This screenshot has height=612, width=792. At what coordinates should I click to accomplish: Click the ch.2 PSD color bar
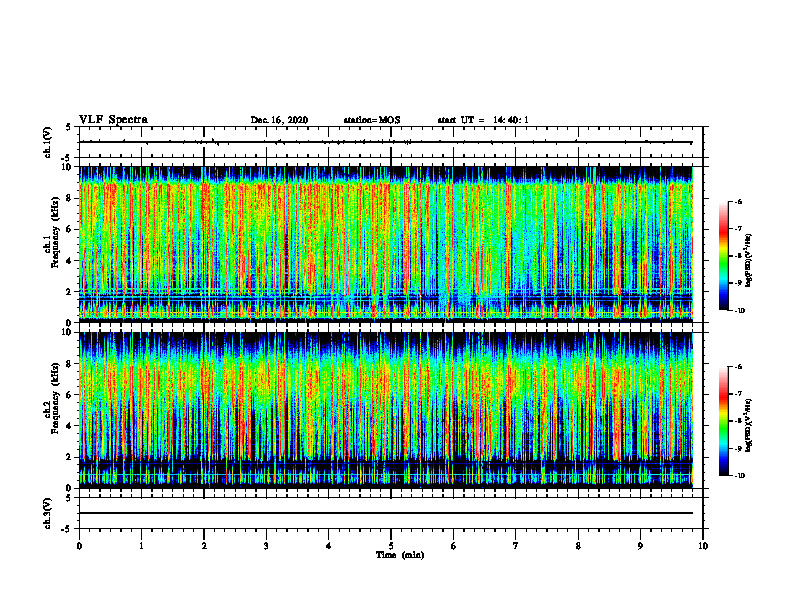click(724, 421)
